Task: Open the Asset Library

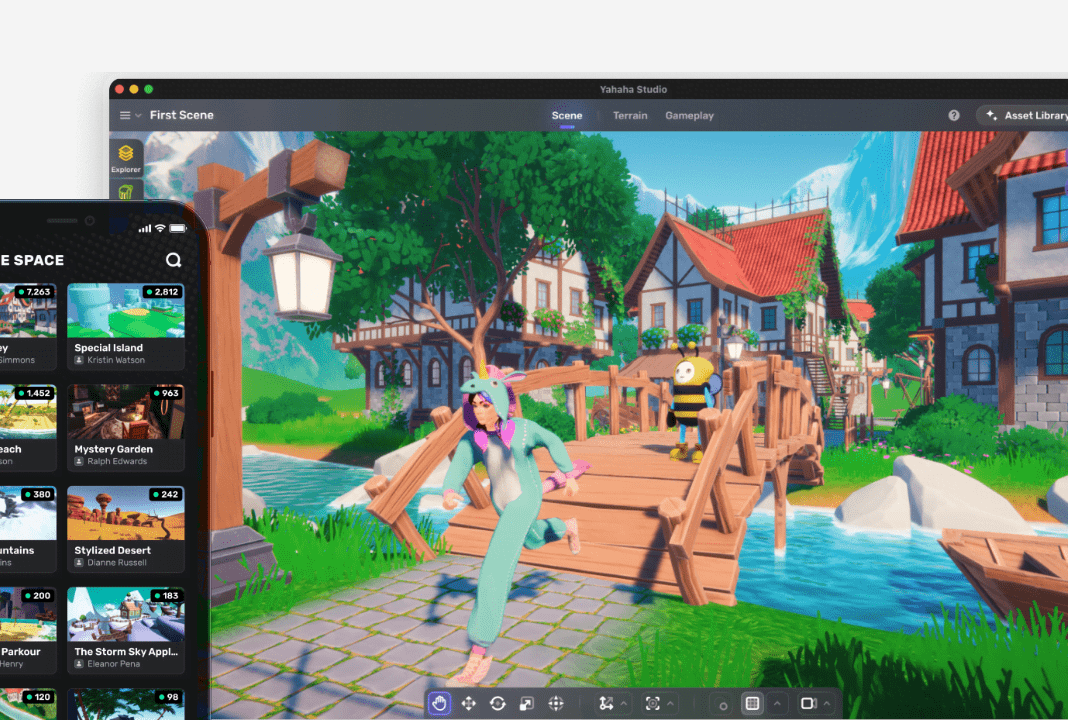Action: point(1024,115)
